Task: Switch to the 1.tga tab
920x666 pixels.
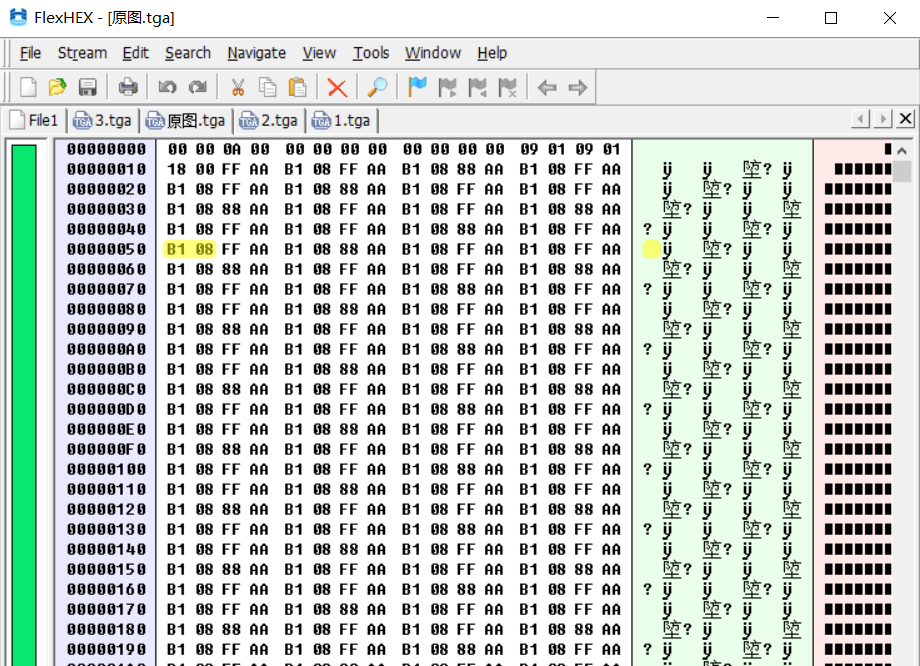Action: click(x=341, y=120)
